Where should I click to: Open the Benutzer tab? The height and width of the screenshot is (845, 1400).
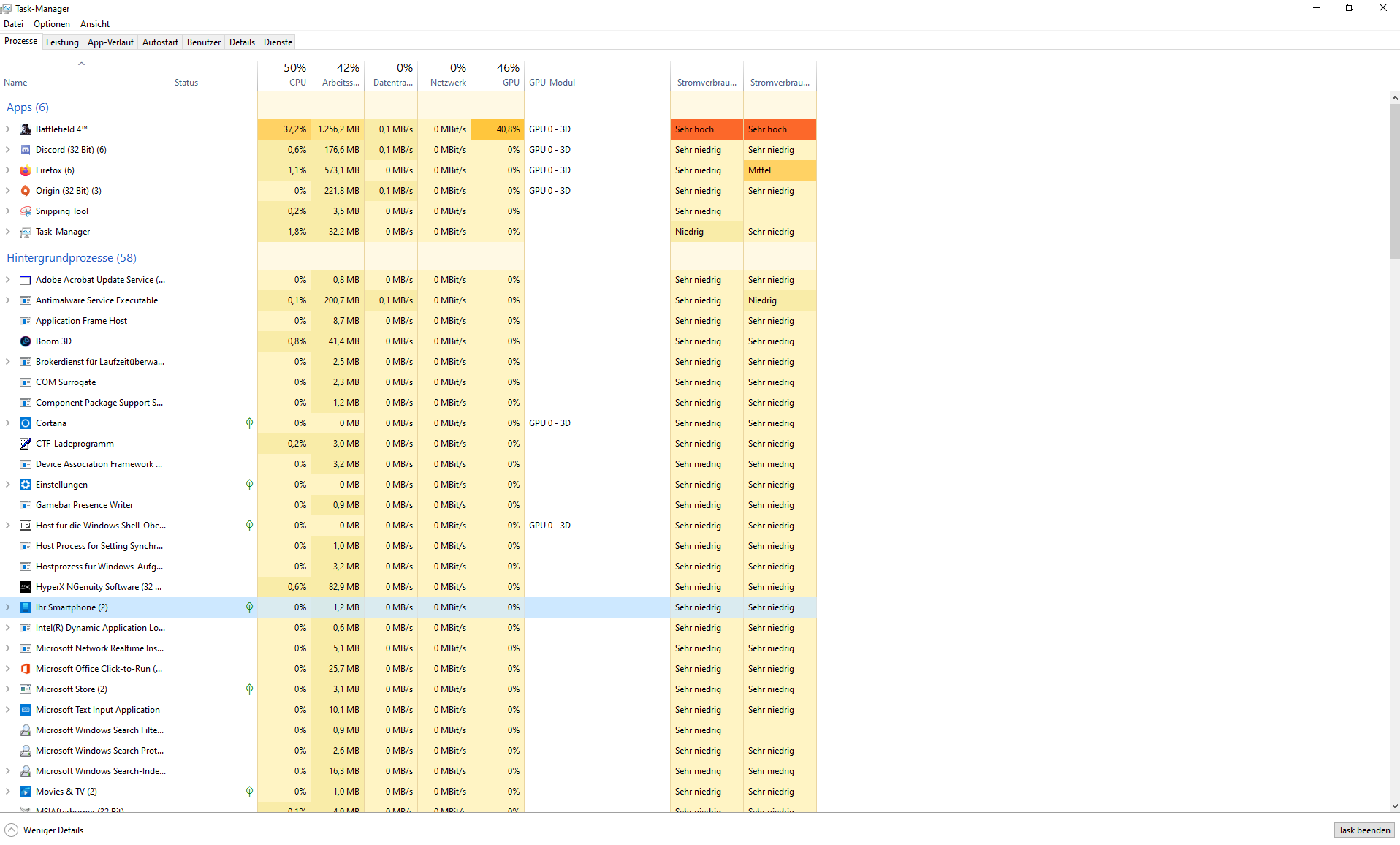(x=204, y=42)
